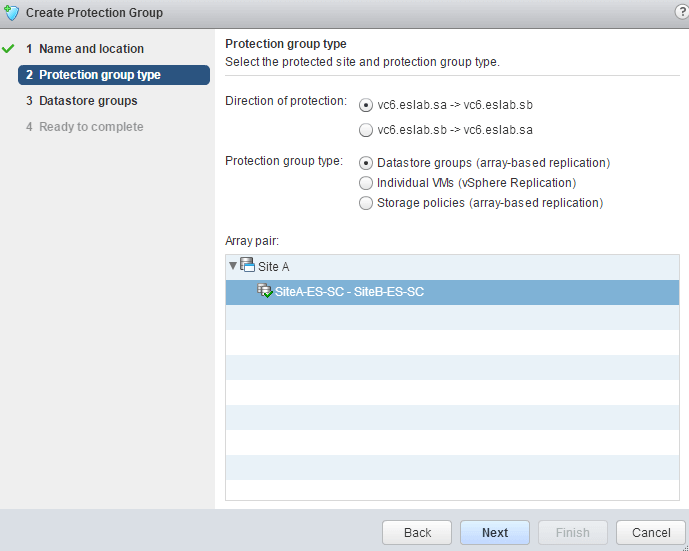
Task: Click the Back button
Action: tap(417, 532)
